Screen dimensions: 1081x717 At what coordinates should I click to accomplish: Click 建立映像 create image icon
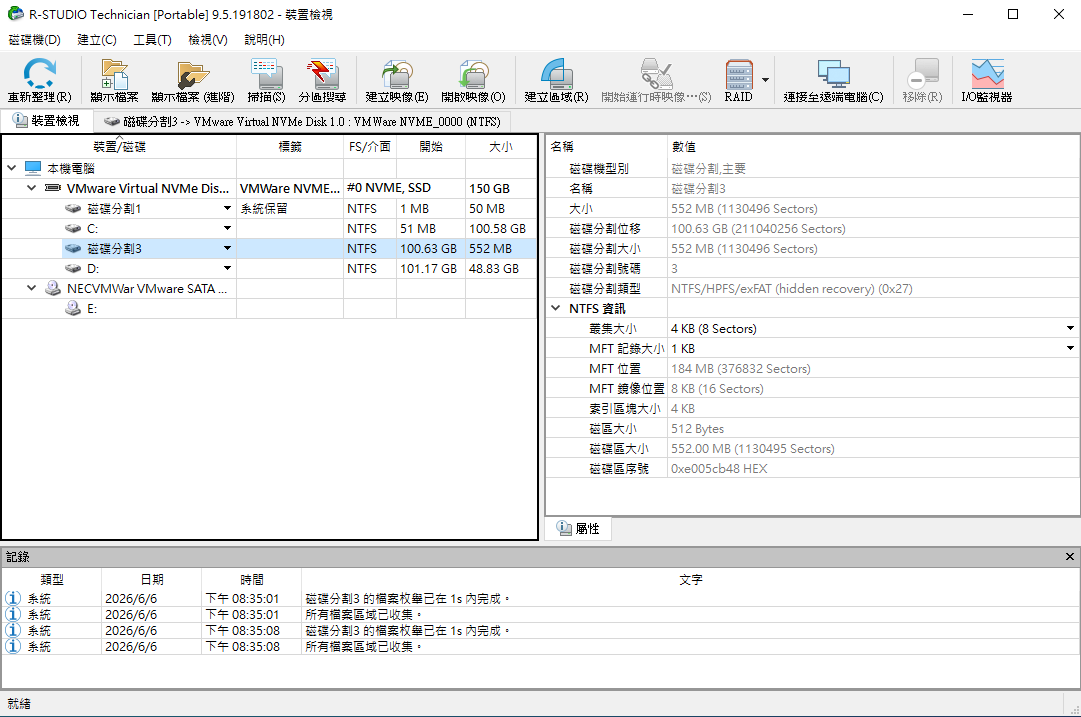click(396, 74)
